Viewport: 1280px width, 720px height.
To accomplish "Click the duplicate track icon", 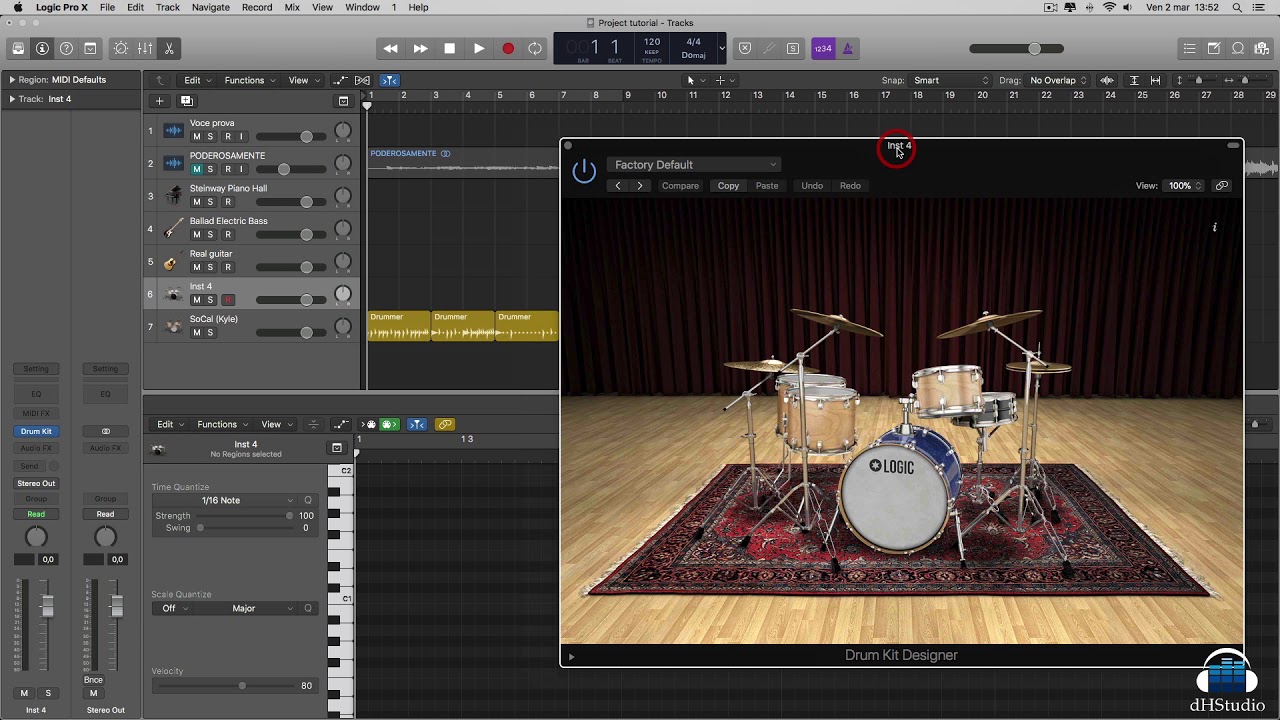I will click(186, 100).
